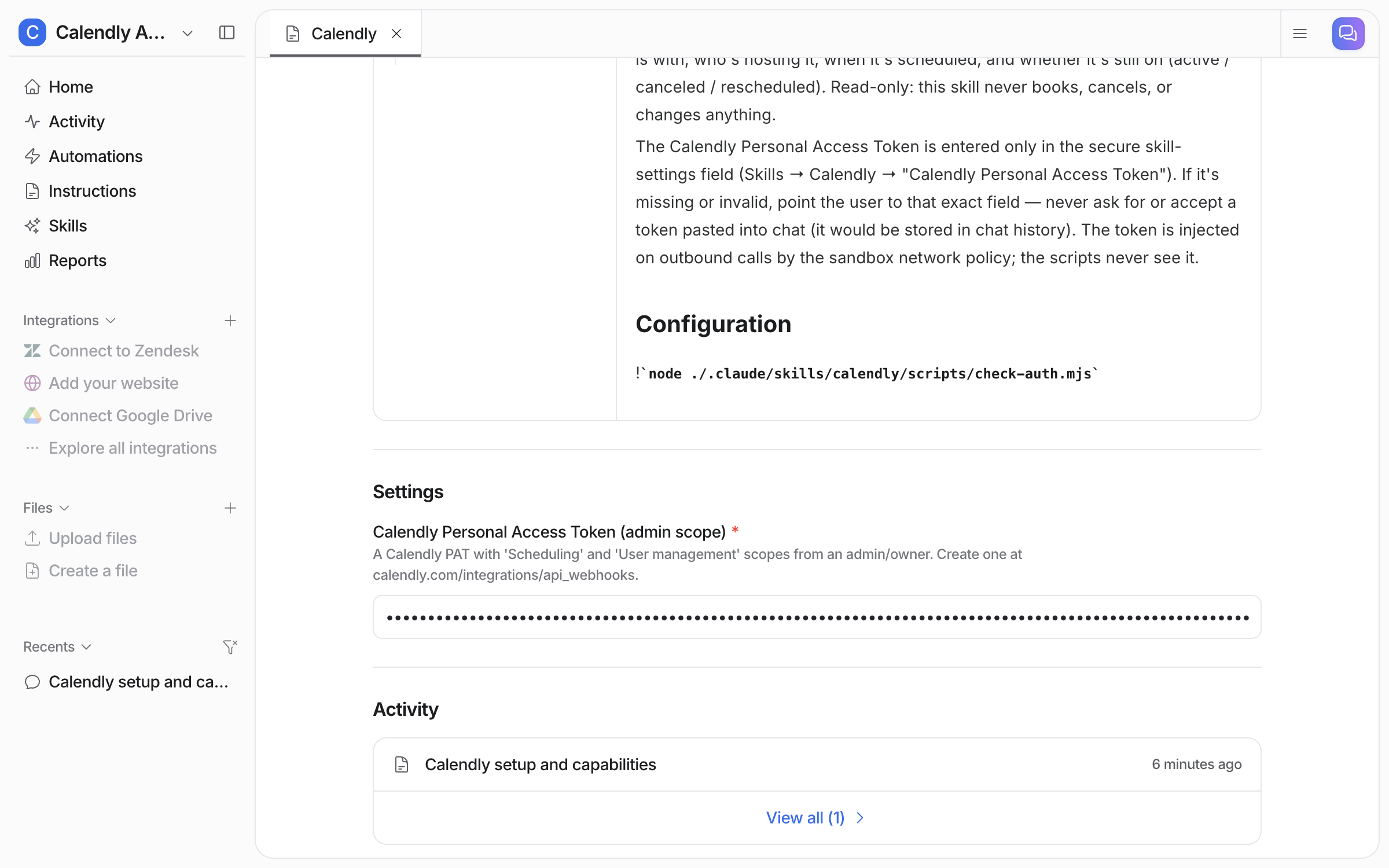Click the Activity pulse icon
The width and height of the screenshot is (1389, 868).
click(32, 122)
